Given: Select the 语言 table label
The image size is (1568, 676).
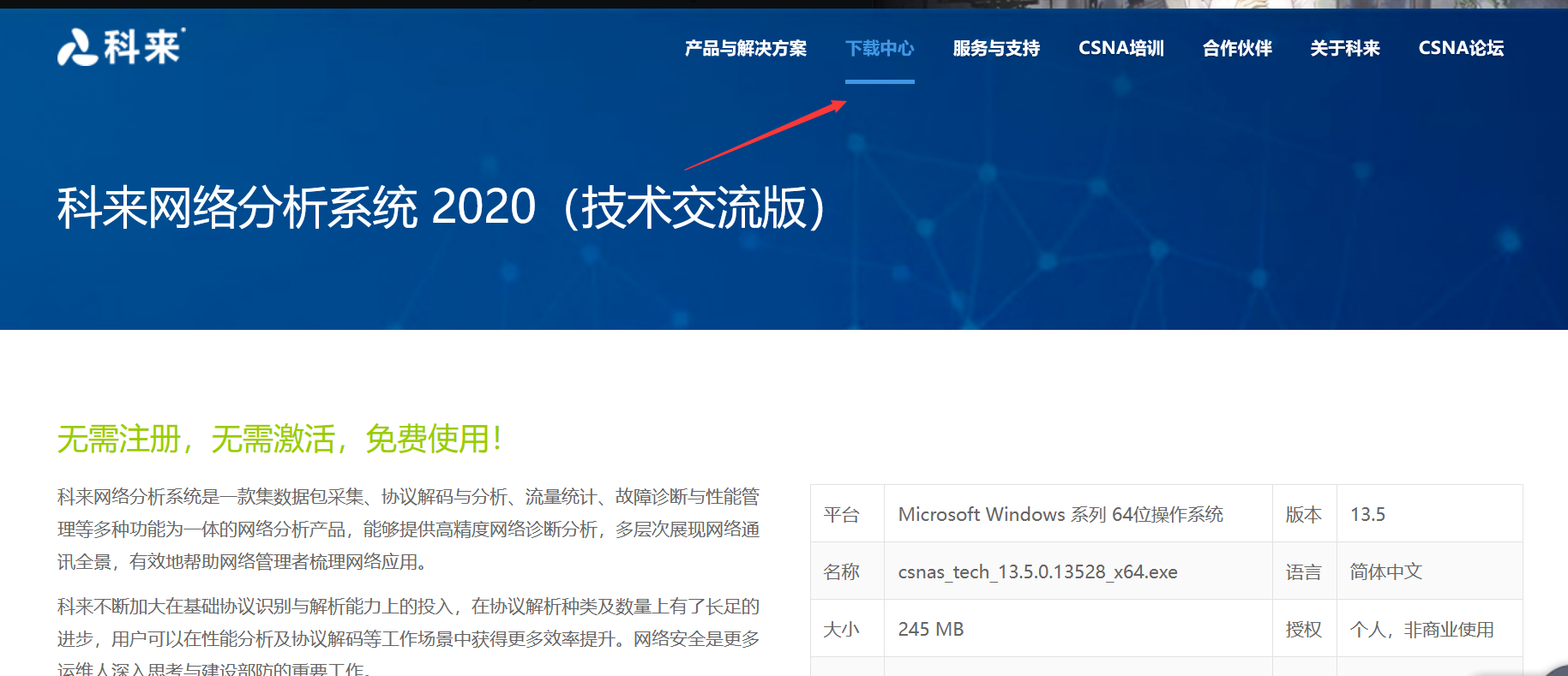Looking at the screenshot, I should click(x=1303, y=571).
